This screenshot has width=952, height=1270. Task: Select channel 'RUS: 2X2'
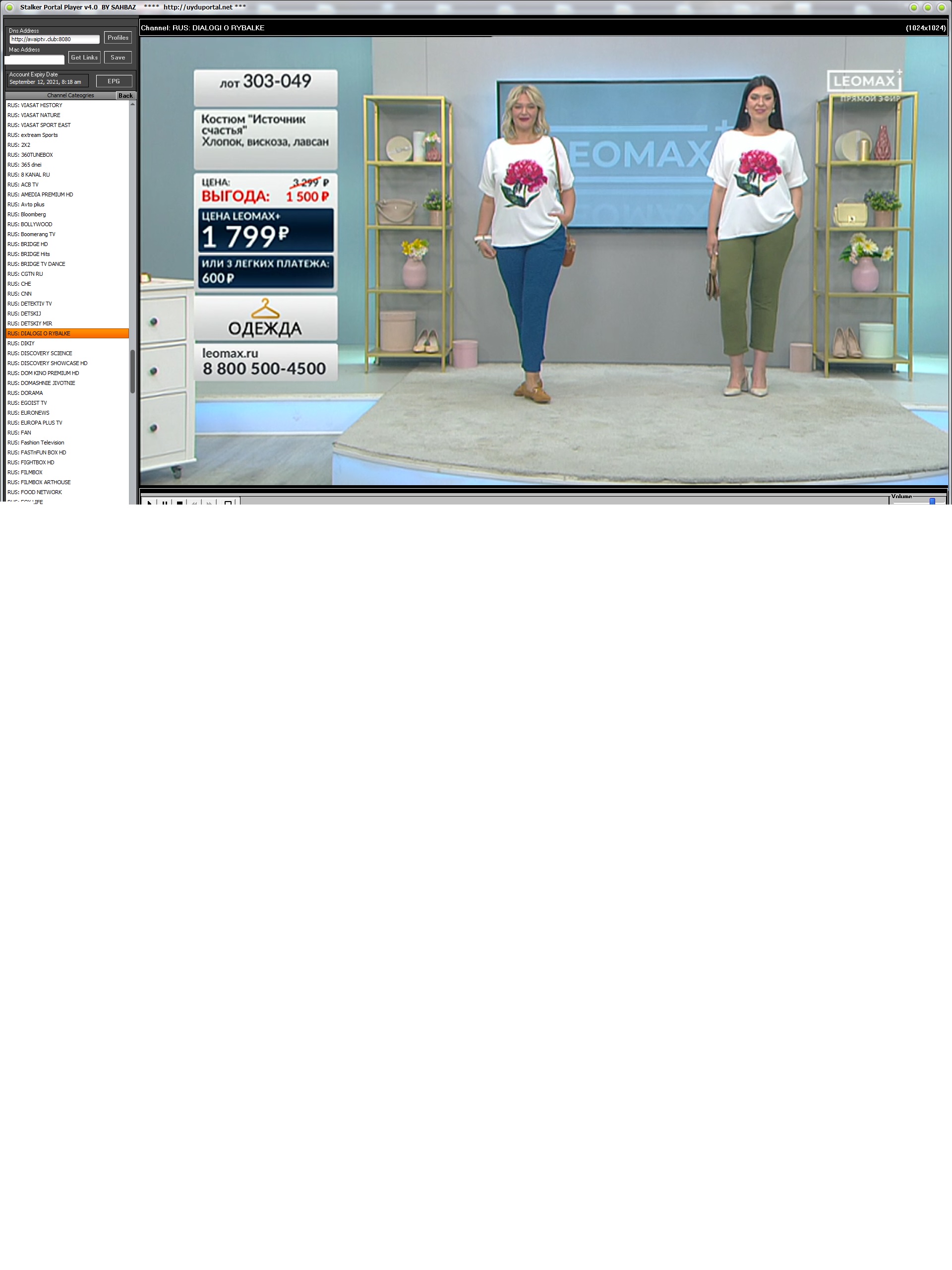point(67,145)
